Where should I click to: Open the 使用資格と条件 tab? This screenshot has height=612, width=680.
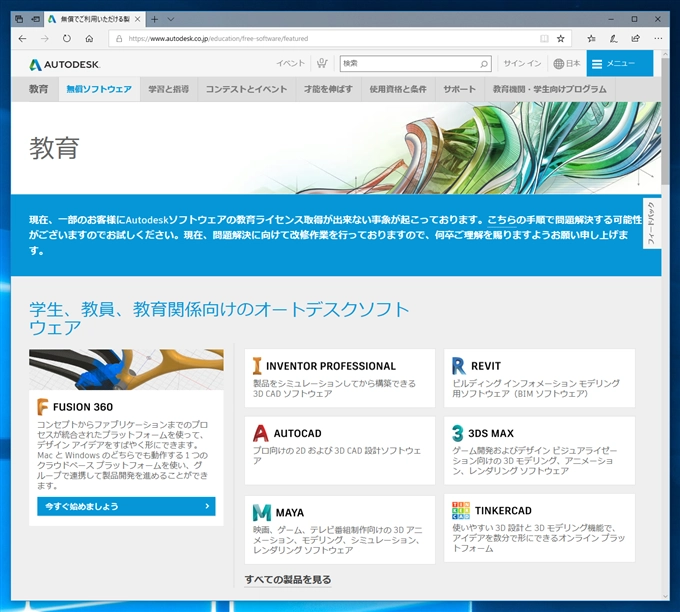click(398, 89)
